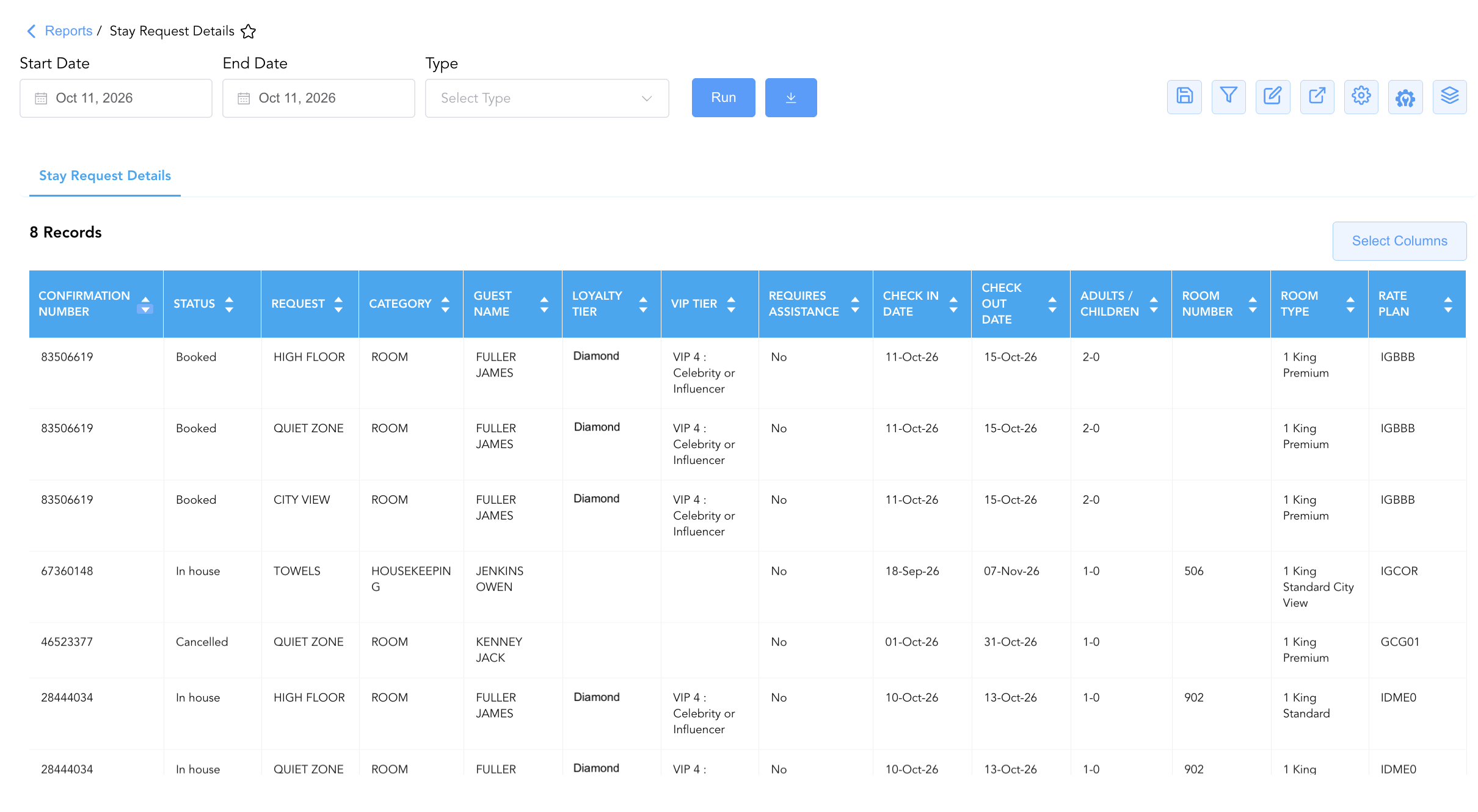
Task: Open the external link export icon
Action: (1317, 96)
